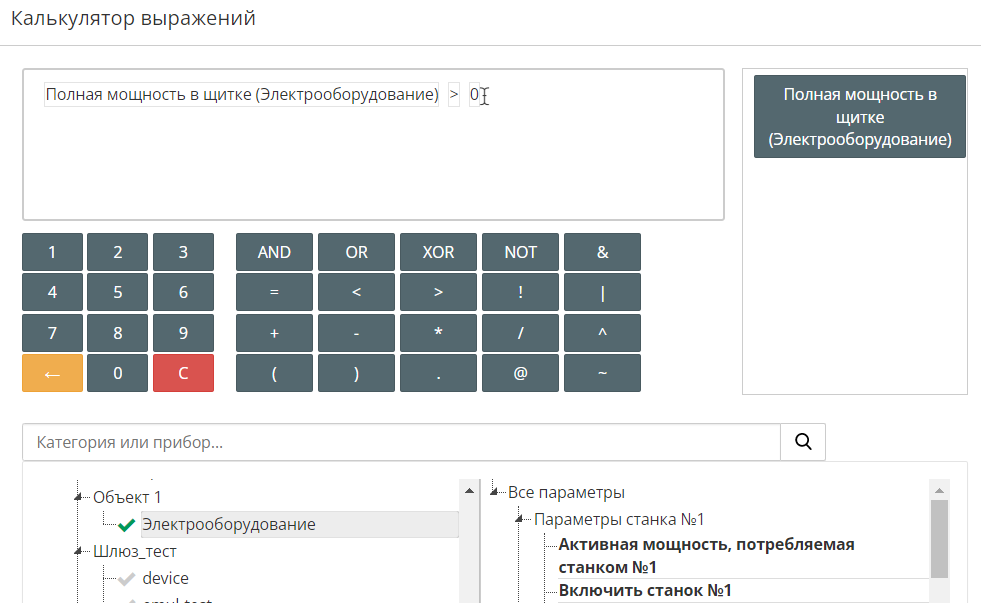Click the parameters list vertical scrollbar
Image resolution: width=981 pixels, height=603 pixels.
coord(939,538)
